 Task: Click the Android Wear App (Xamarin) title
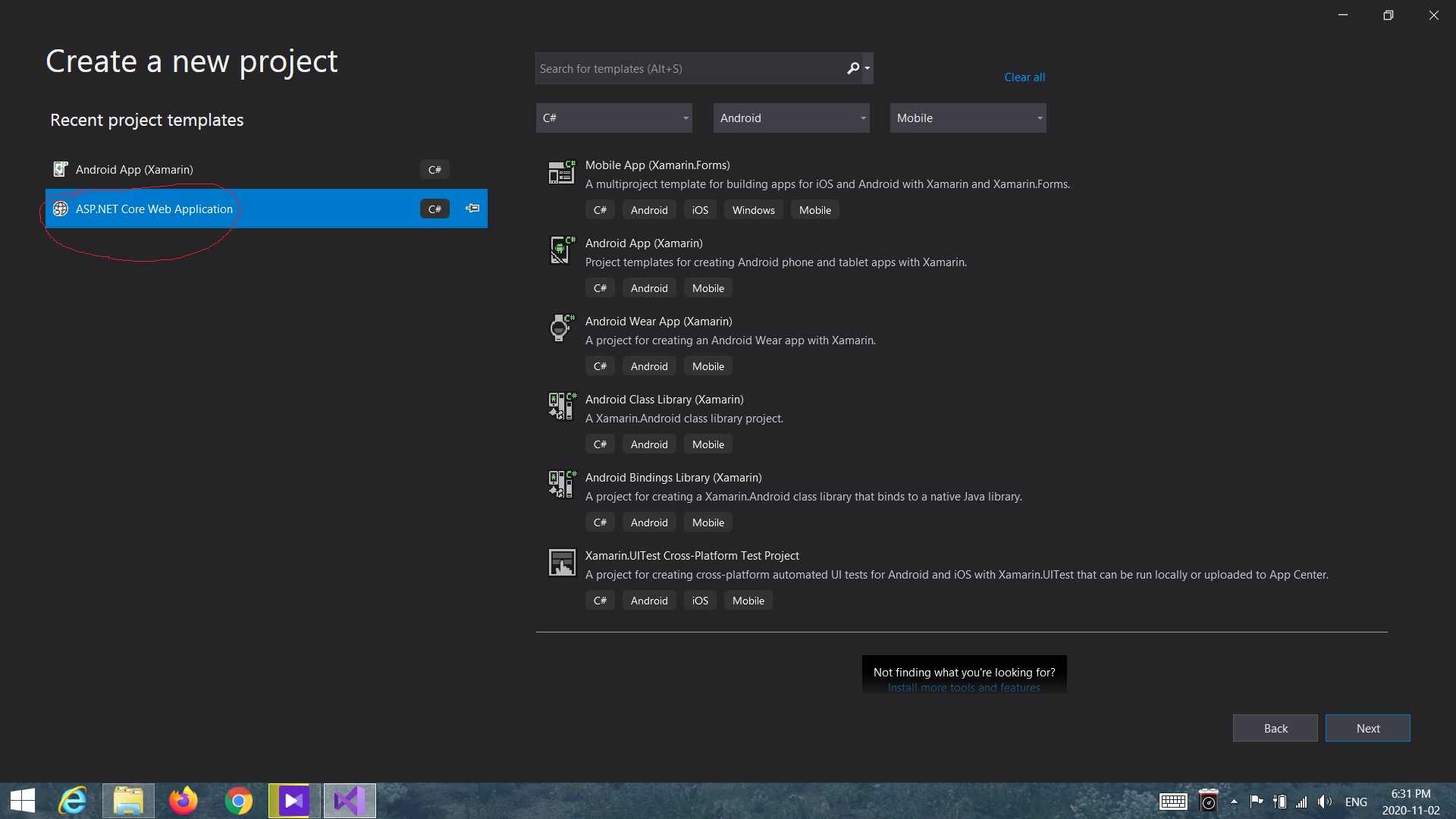[x=658, y=322]
